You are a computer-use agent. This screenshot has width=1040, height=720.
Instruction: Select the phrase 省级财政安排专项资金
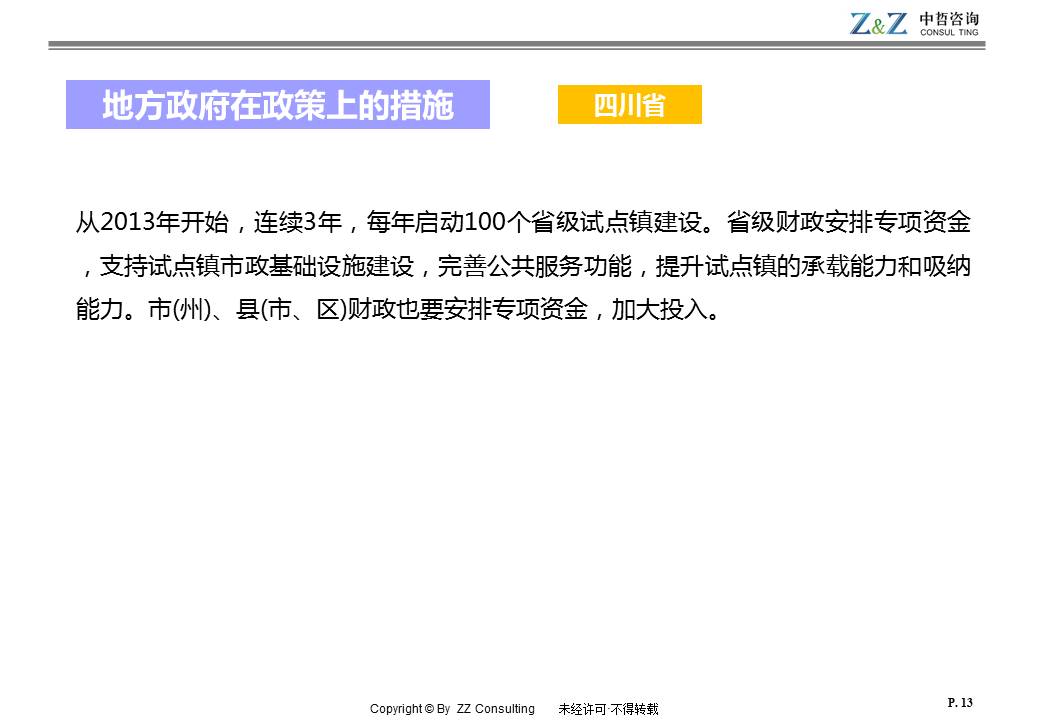(849, 223)
